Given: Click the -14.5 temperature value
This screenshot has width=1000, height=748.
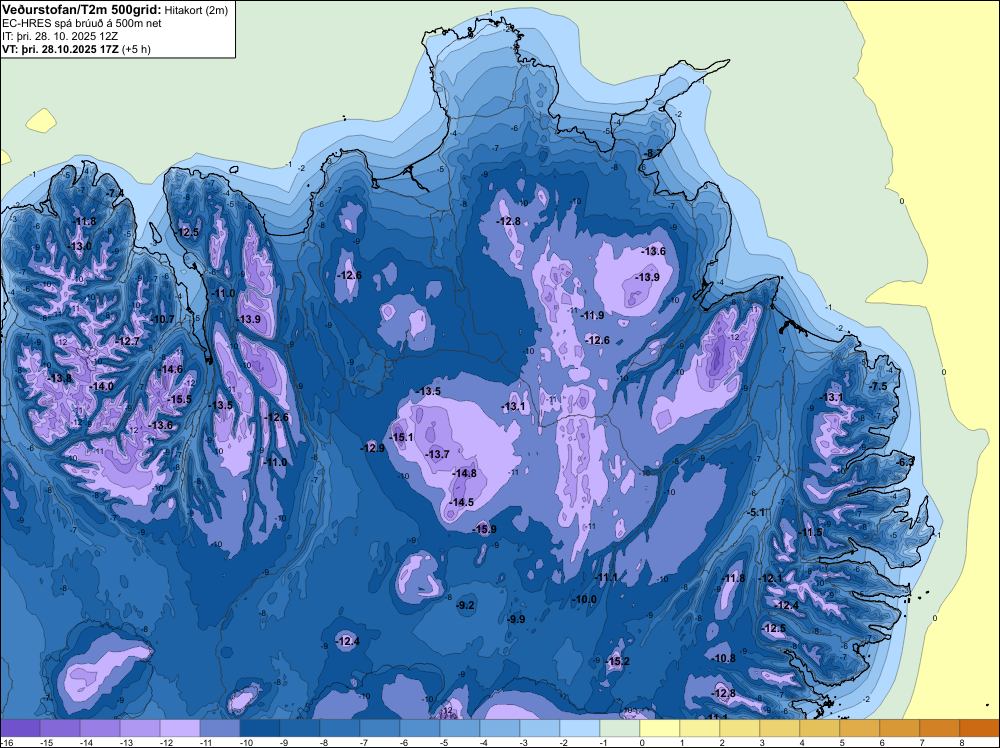Looking at the screenshot, I should click(461, 502).
